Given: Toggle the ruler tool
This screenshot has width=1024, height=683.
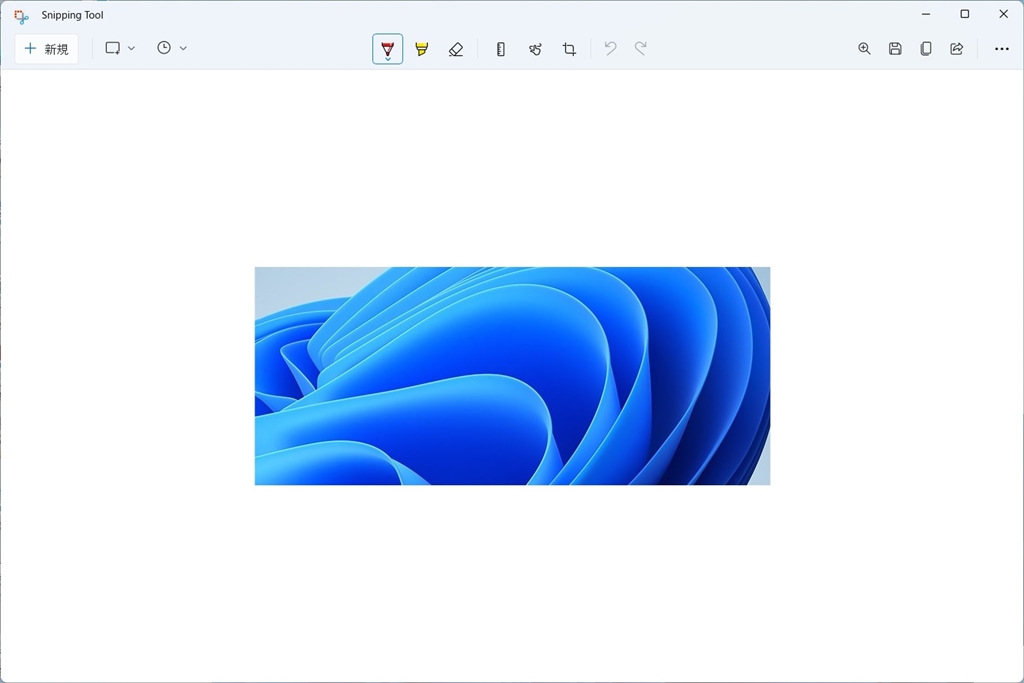Looking at the screenshot, I should tap(501, 49).
